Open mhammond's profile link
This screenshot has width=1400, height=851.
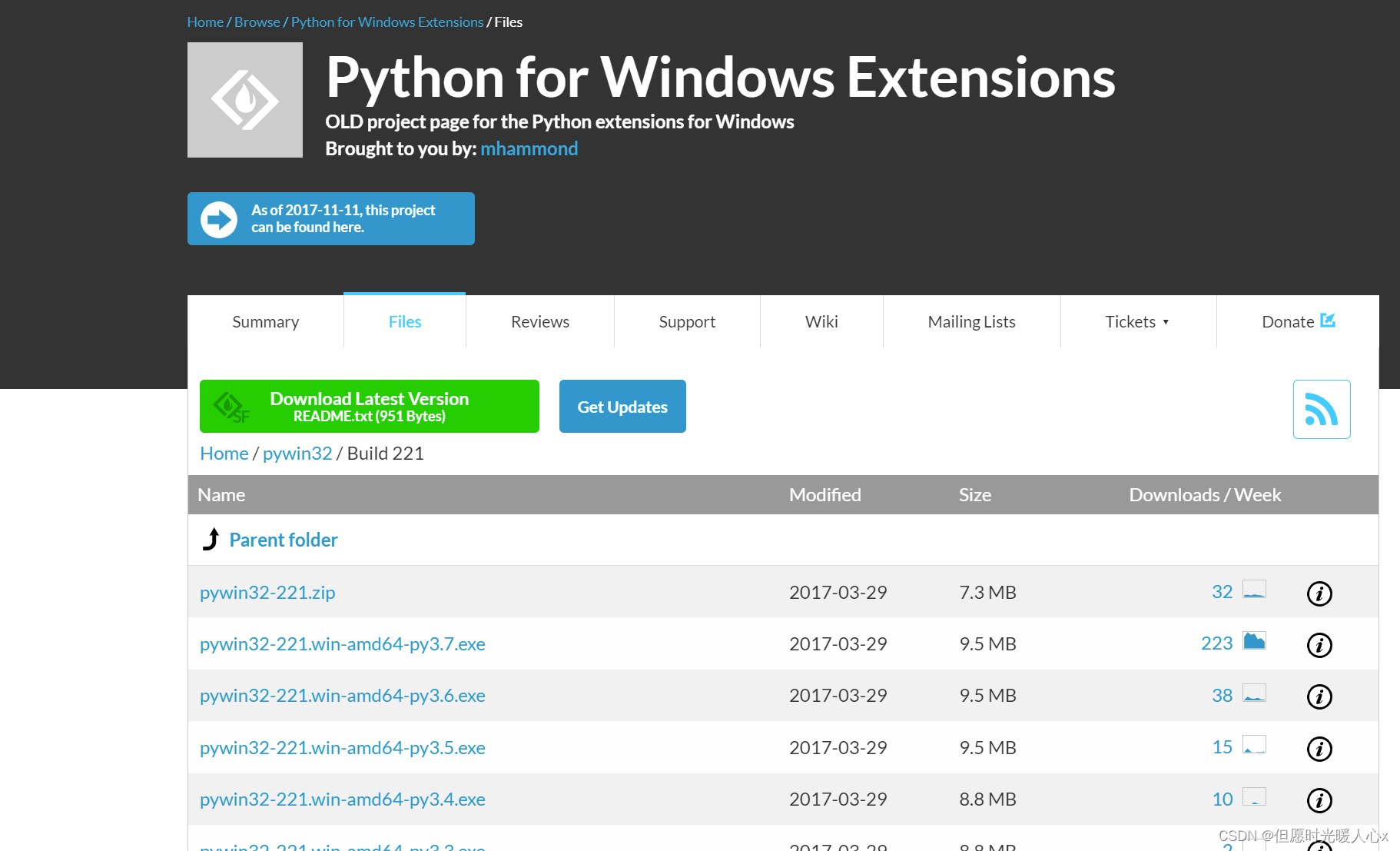click(529, 148)
